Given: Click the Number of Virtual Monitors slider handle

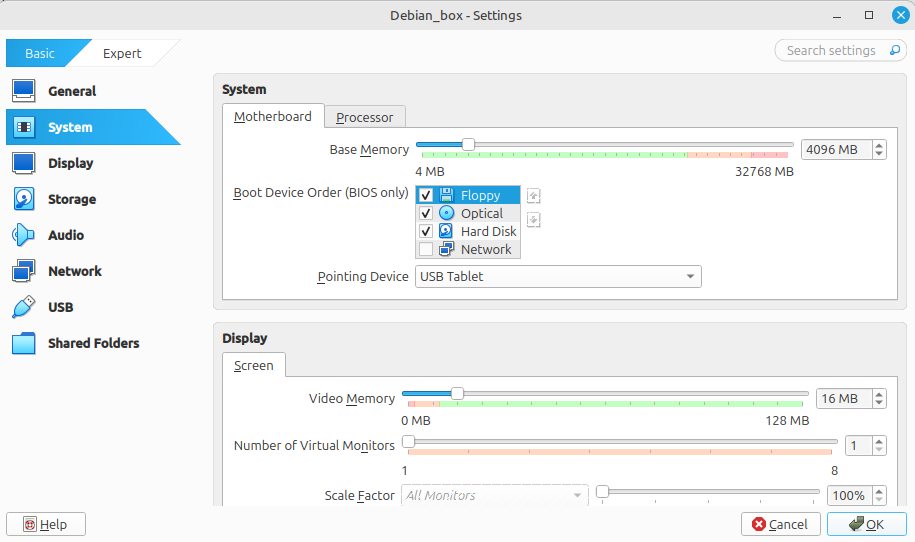Looking at the screenshot, I should point(408,441).
